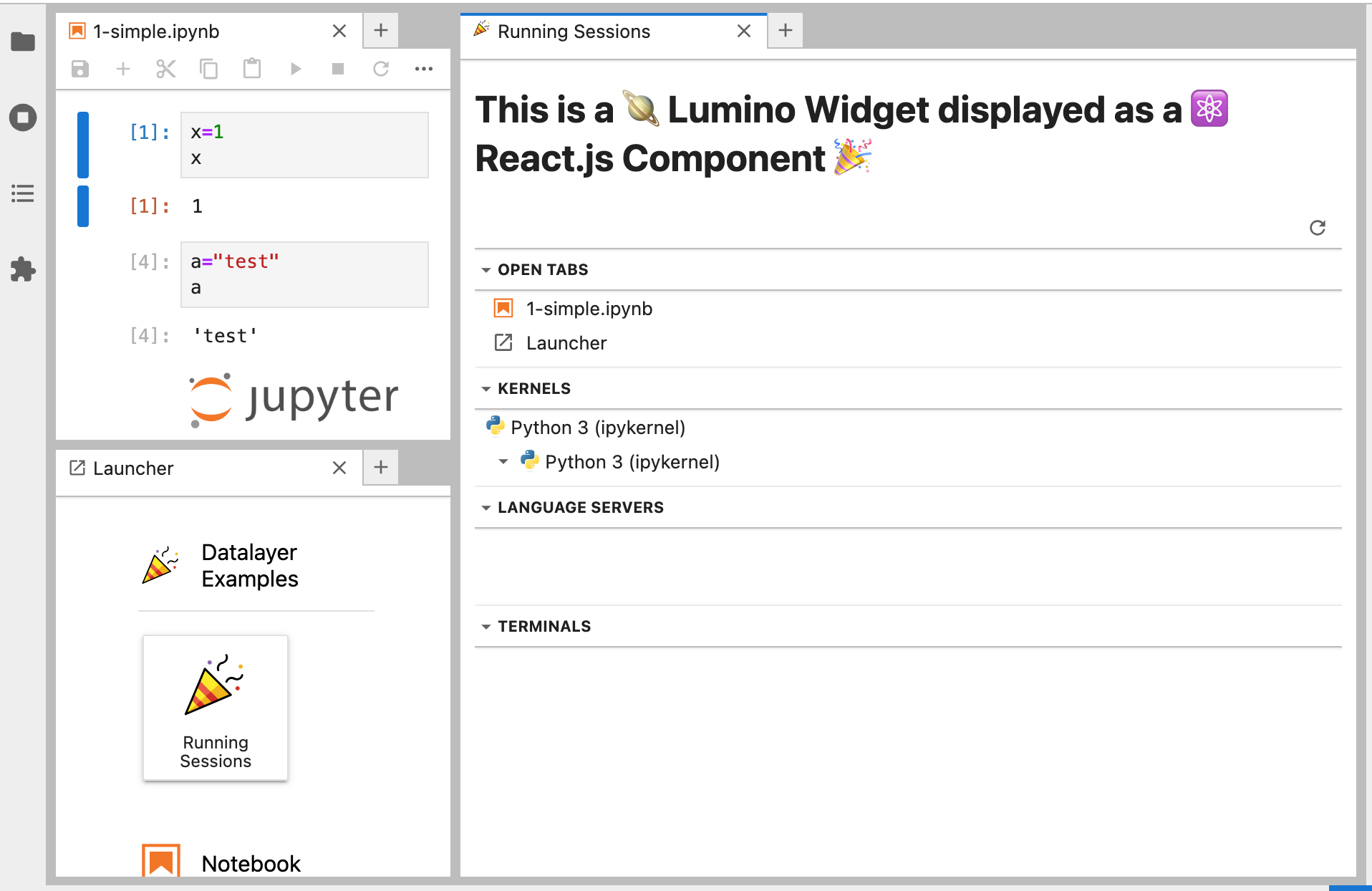Switch to the Launcher tab
The image size is (1372, 891).
133,468
